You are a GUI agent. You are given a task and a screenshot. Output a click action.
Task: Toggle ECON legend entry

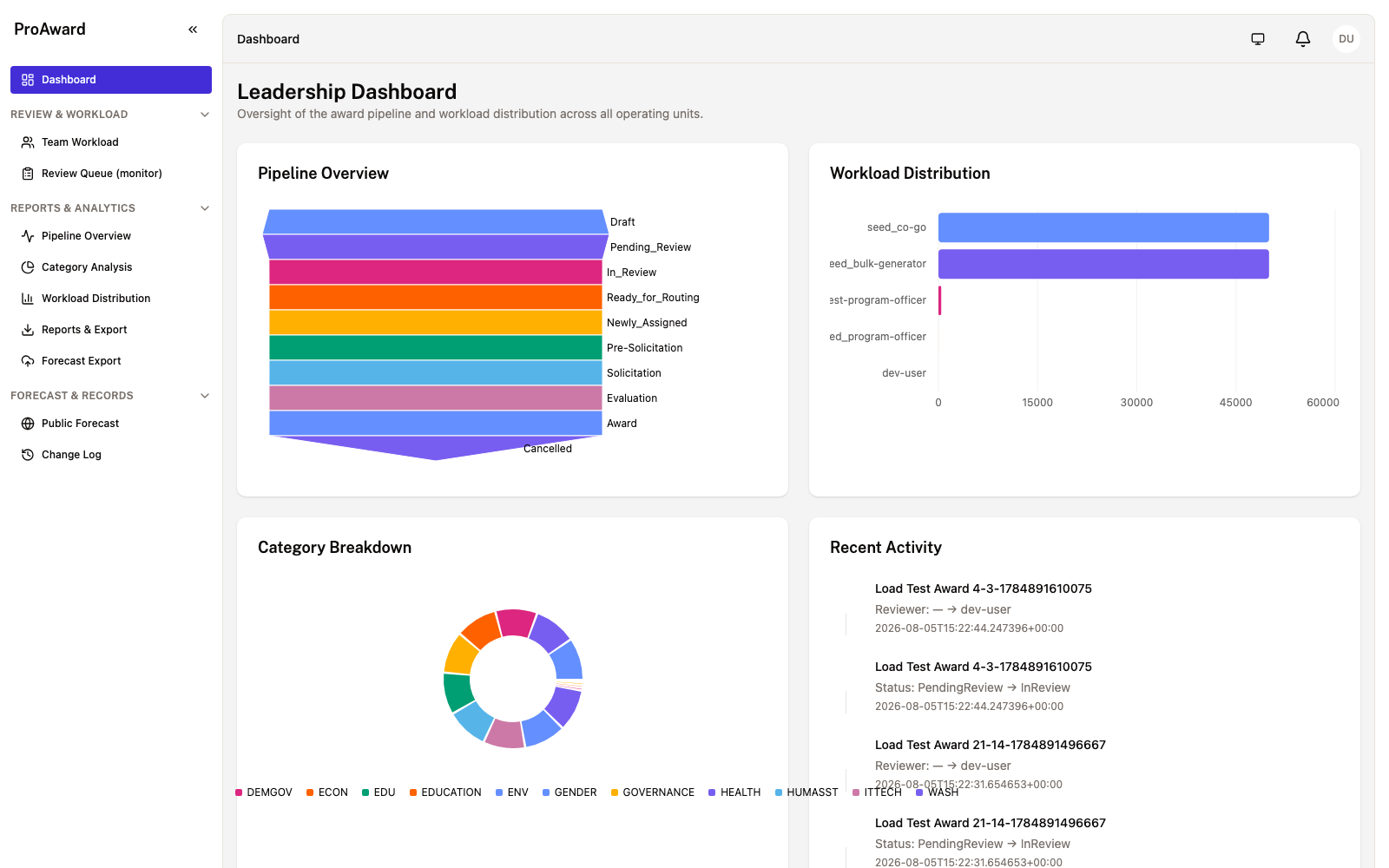(327, 792)
